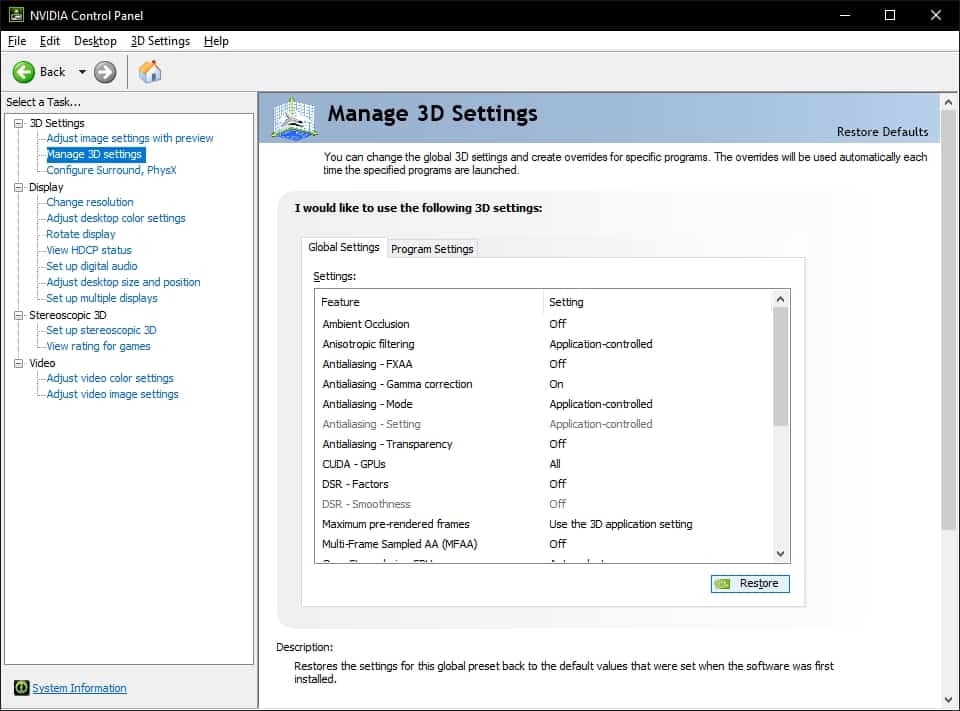The width and height of the screenshot is (960, 711).
Task: Select the CUDA - GPUs feature row
Action: (544, 464)
